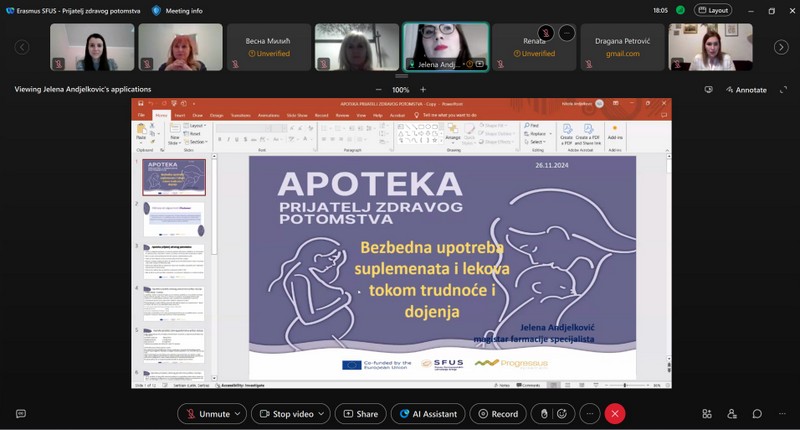Open the Section dropdown in PowerPoint ribbon
The height and width of the screenshot is (430, 800).
coord(195,142)
